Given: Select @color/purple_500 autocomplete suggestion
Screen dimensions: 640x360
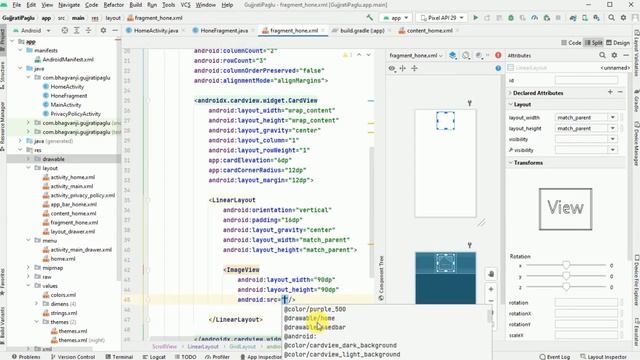Looking at the screenshot, I should 315,309.
